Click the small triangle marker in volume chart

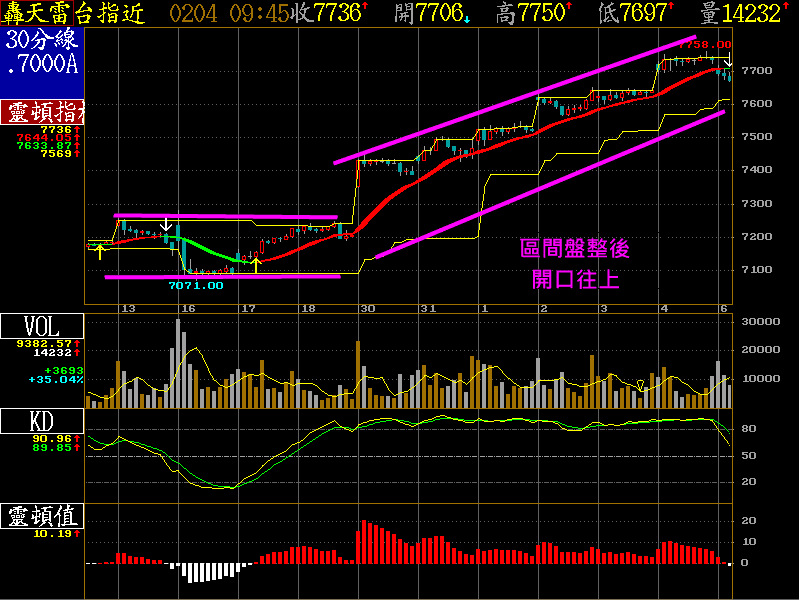(x=641, y=385)
